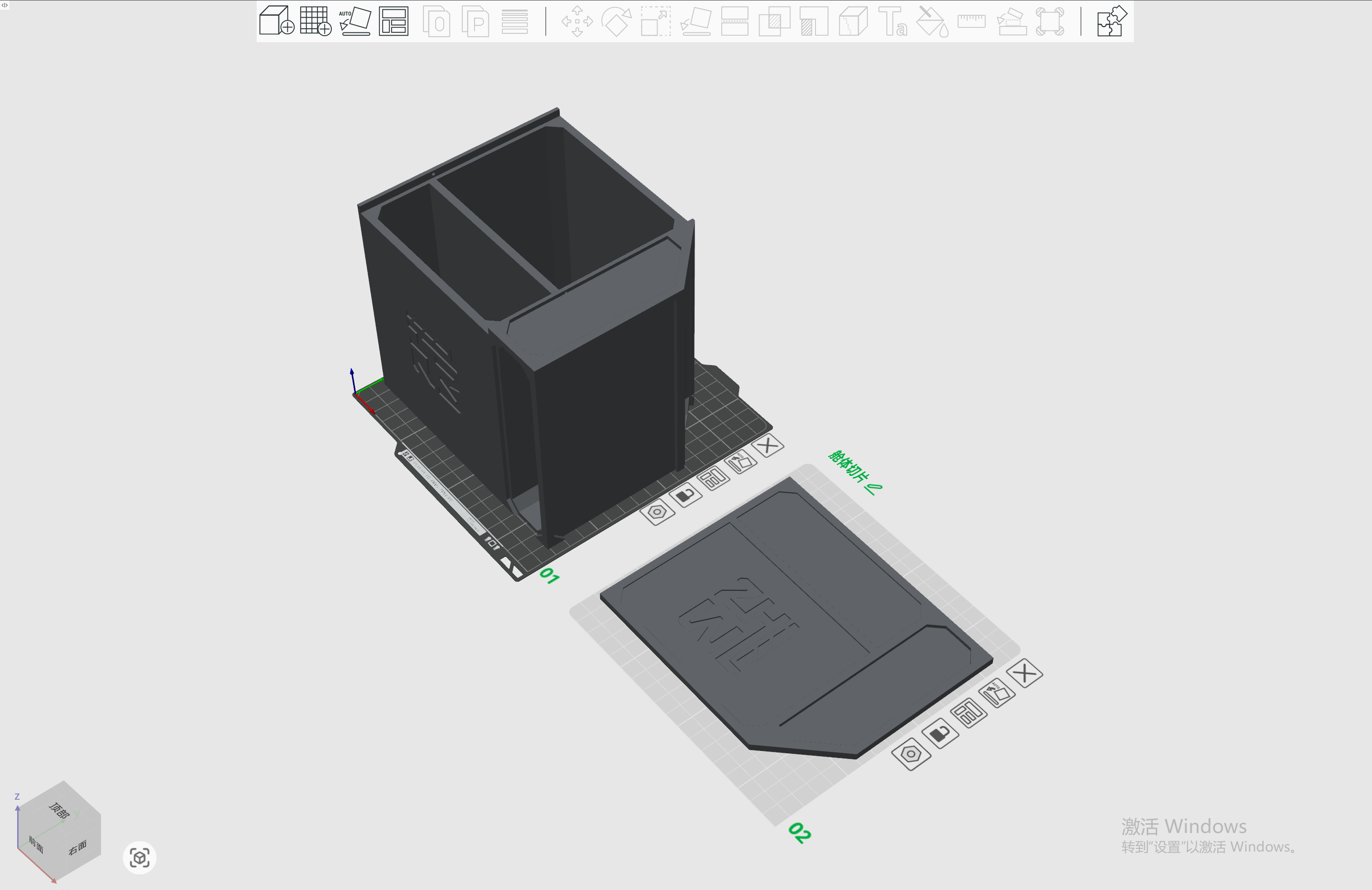Screen dimensions: 1372x890
Task: Edit plate name 舱体切片 pencil icon
Action: click(x=873, y=489)
